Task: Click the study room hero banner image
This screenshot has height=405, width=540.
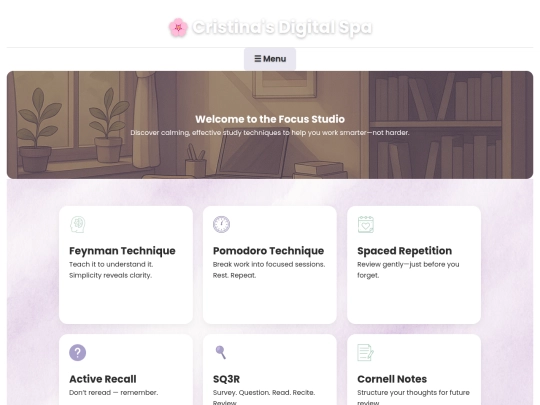Action: [x=270, y=125]
